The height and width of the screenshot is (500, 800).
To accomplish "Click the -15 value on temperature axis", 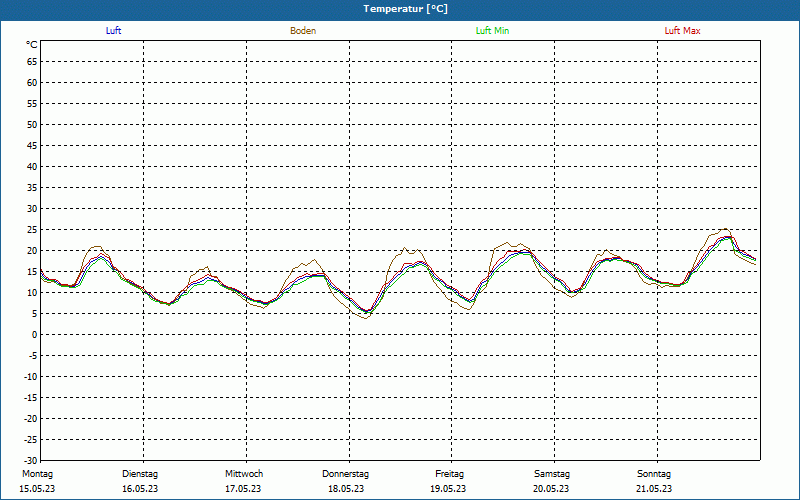I will (x=31, y=397).
